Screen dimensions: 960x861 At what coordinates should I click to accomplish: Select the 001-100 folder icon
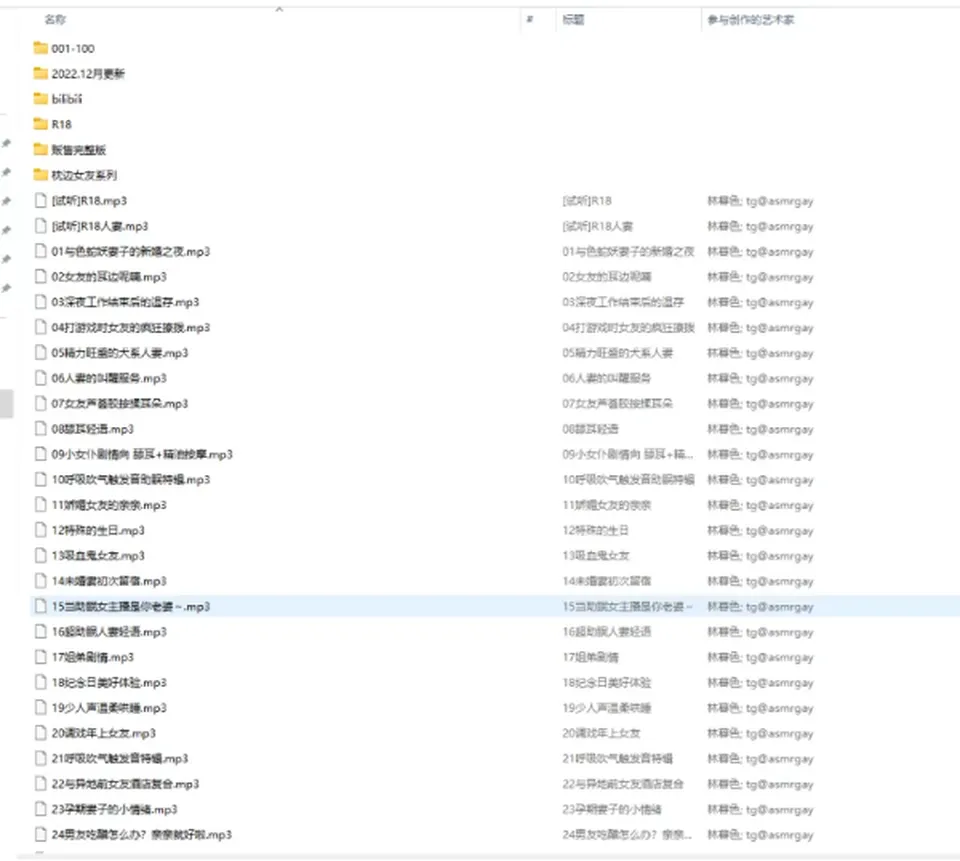[x=40, y=48]
